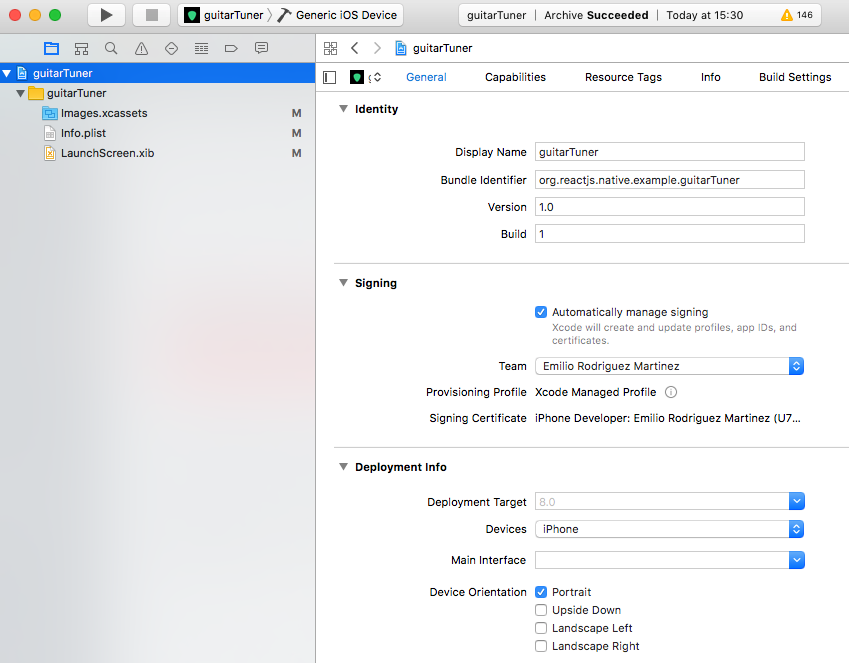Click the Version field
Screen dimensions: 849x663
point(670,207)
